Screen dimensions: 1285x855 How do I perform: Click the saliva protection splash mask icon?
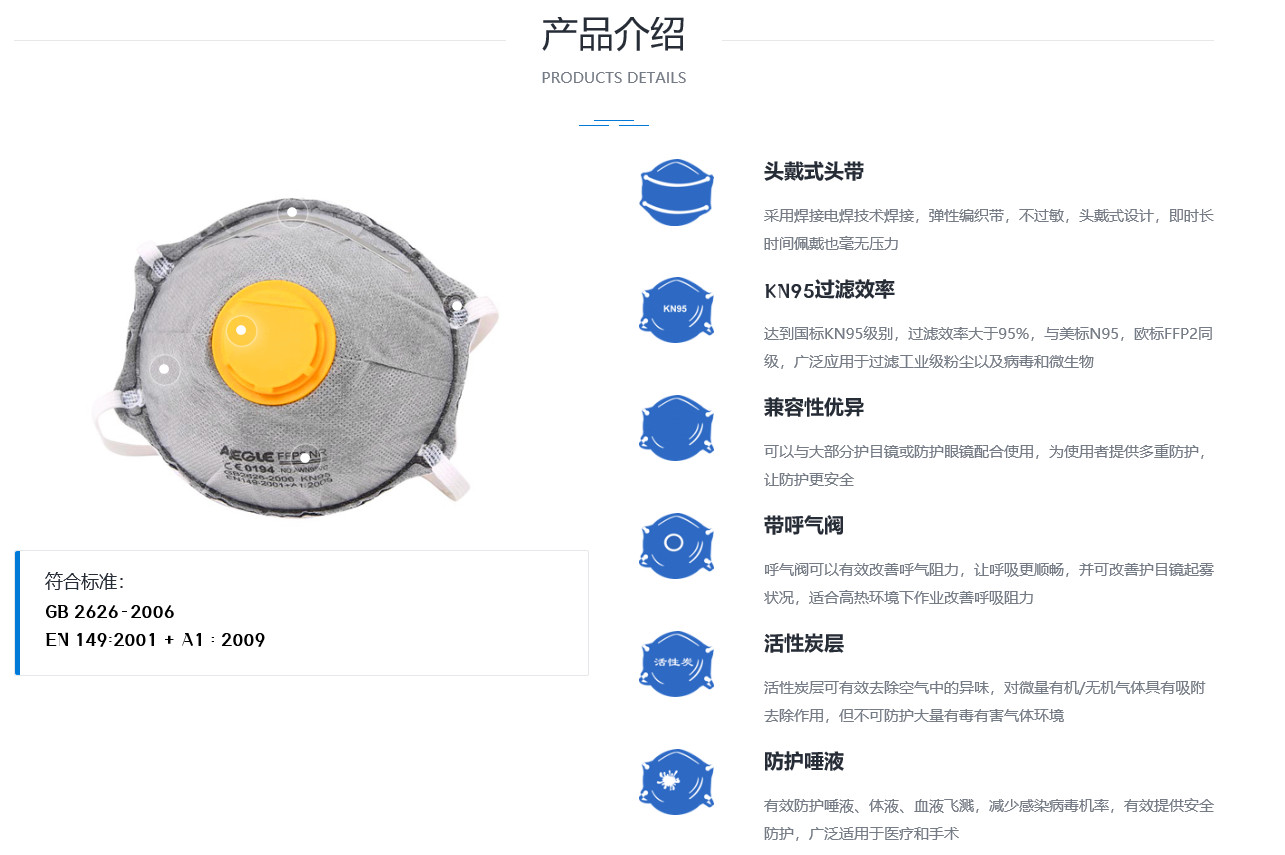point(677,782)
